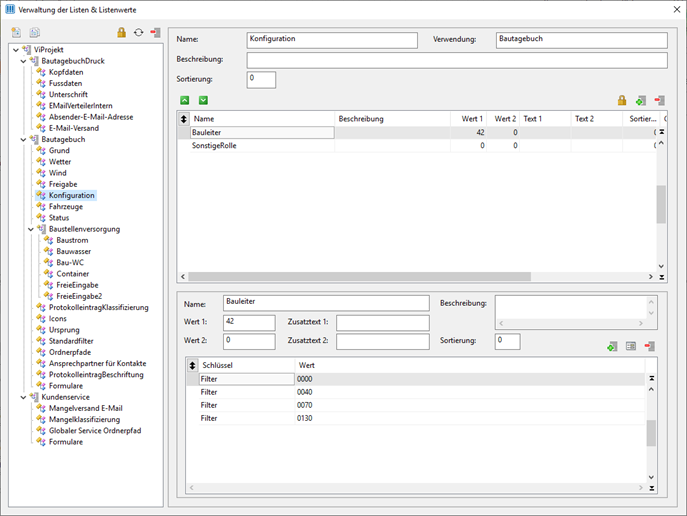Select the Bau-WC entry
Screen dimensions: 687x516
click(x=70, y=262)
